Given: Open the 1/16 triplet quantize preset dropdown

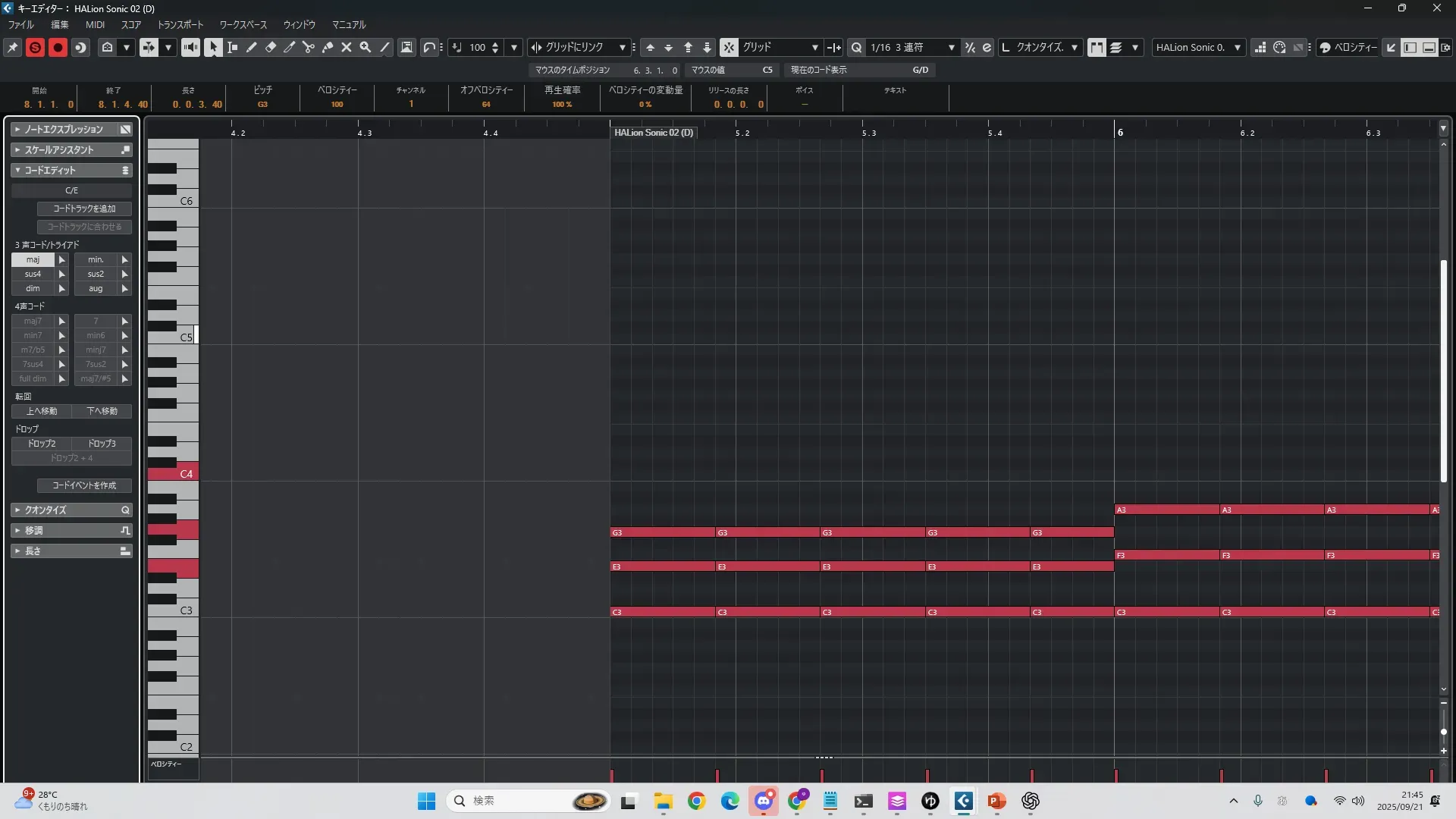Looking at the screenshot, I should pos(951,47).
